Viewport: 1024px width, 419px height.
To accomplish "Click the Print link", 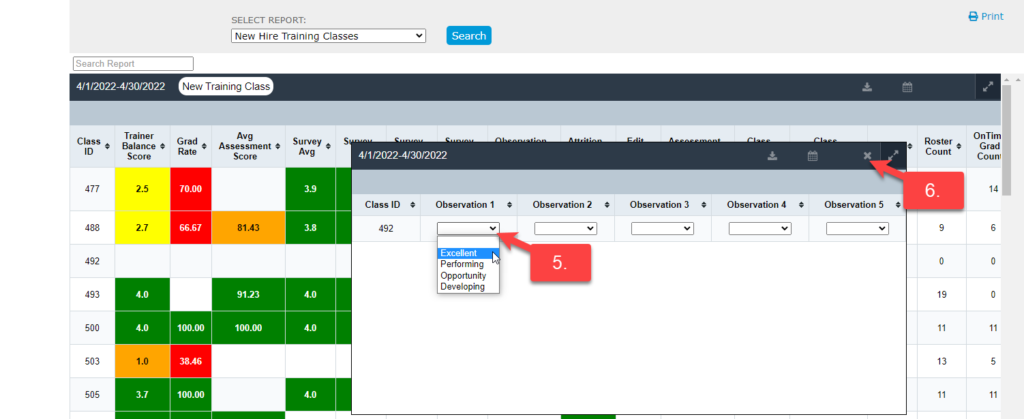I will [x=985, y=17].
